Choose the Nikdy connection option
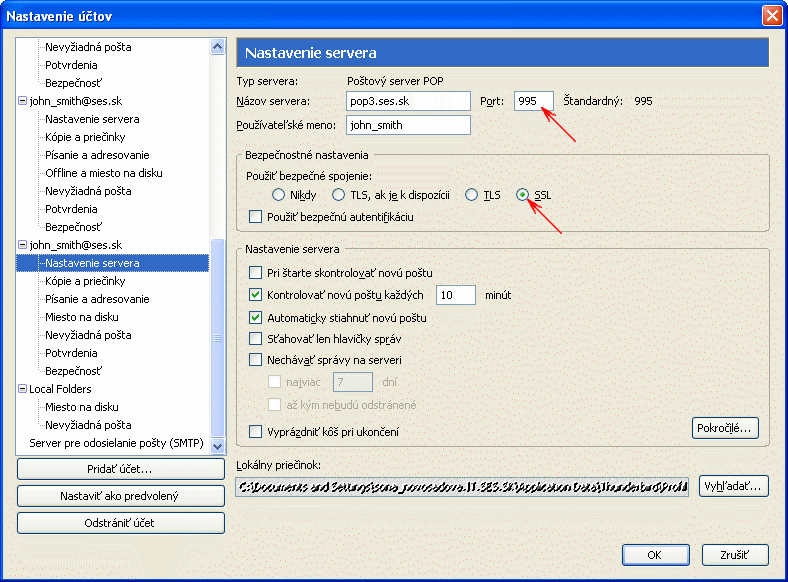Viewport: 788px width, 582px height. click(x=278, y=195)
